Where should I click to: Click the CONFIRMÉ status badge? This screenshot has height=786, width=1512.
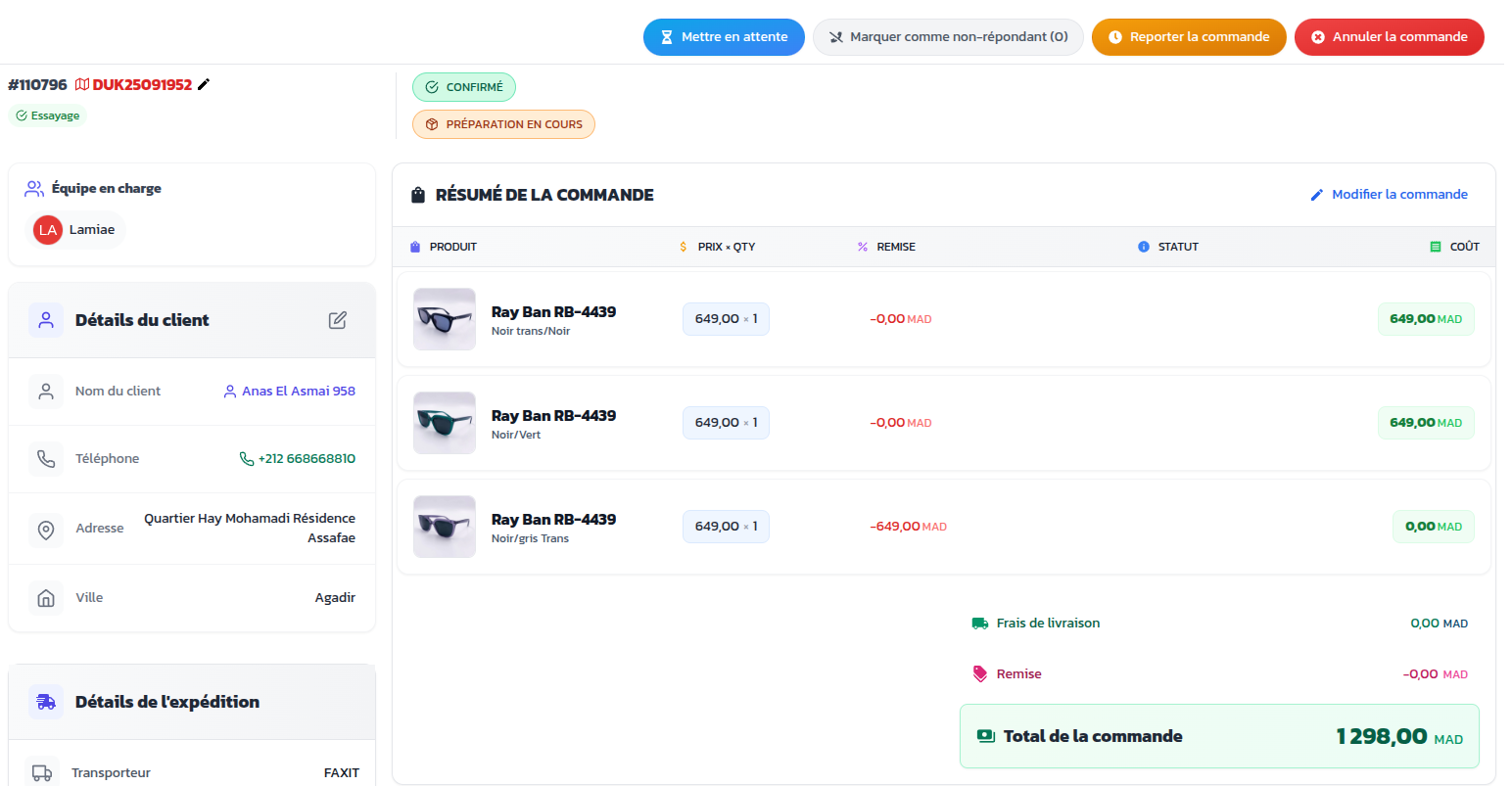(x=464, y=87)
